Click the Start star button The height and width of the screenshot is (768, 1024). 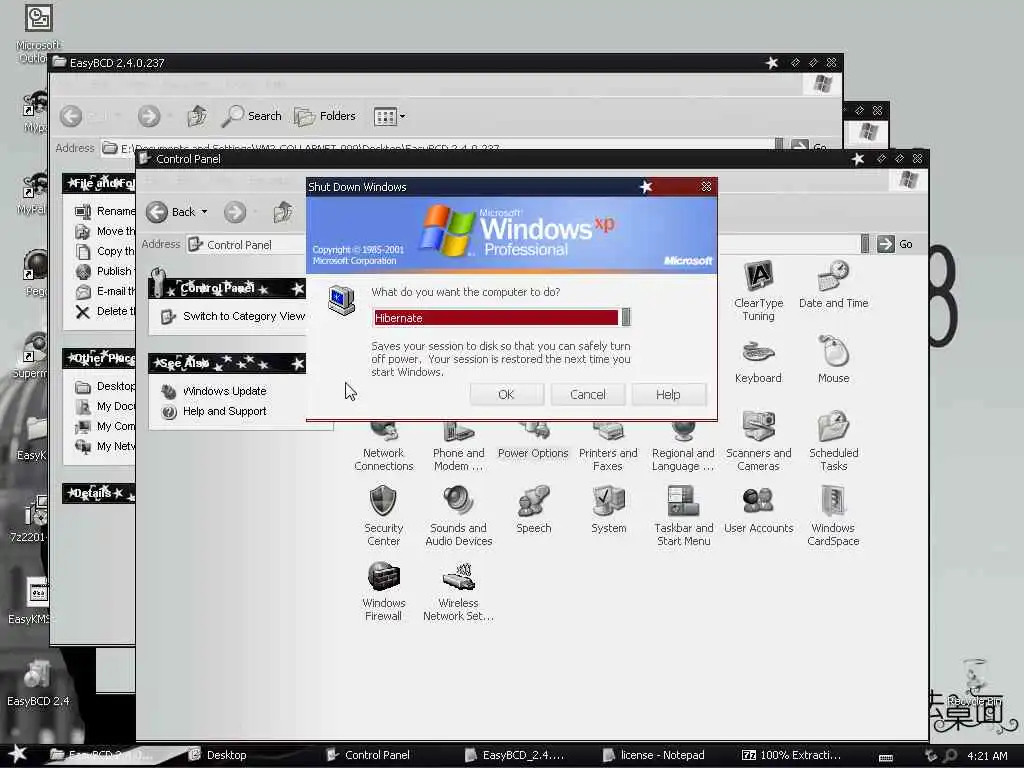18,754
